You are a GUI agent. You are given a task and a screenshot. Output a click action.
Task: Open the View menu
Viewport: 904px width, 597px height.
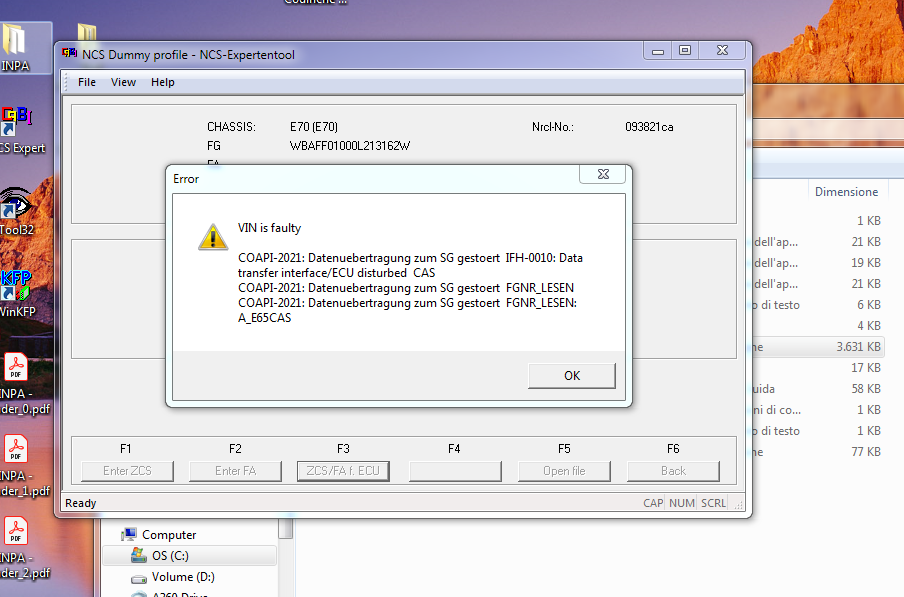[x=123, y=82]
